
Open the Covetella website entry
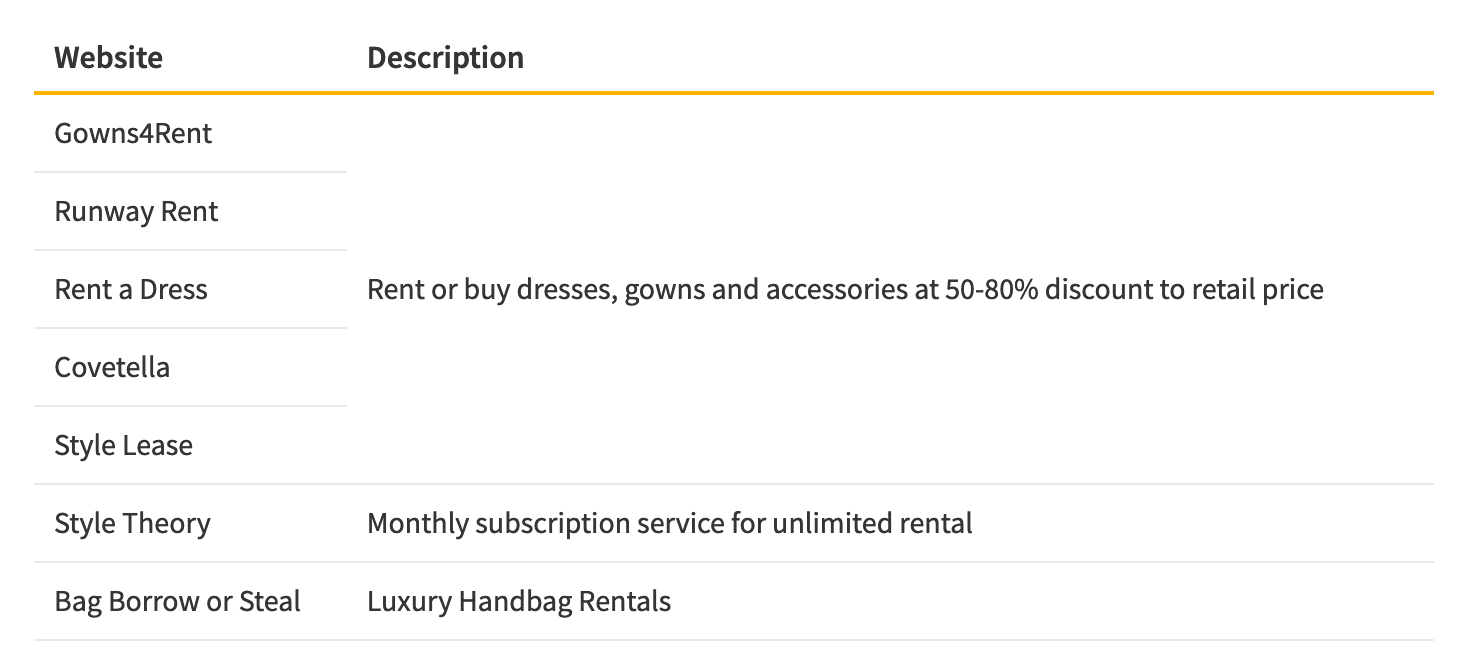coord(112,368)
